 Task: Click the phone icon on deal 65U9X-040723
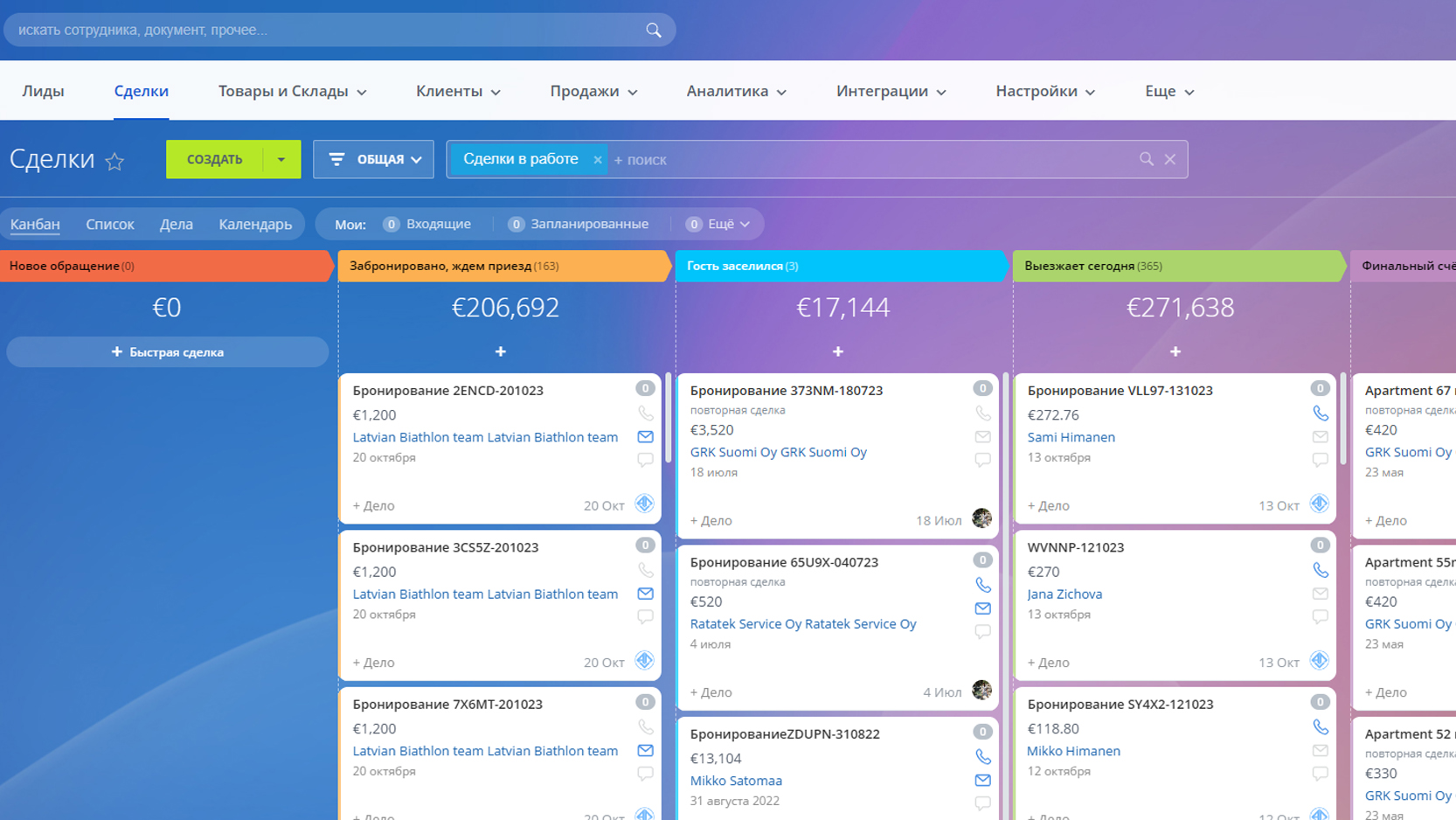982,585
